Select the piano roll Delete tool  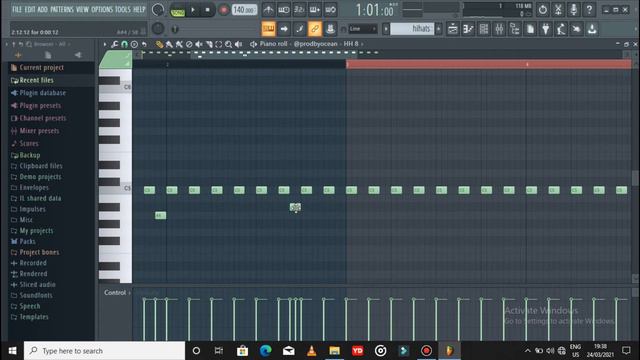tap(189, 44)
